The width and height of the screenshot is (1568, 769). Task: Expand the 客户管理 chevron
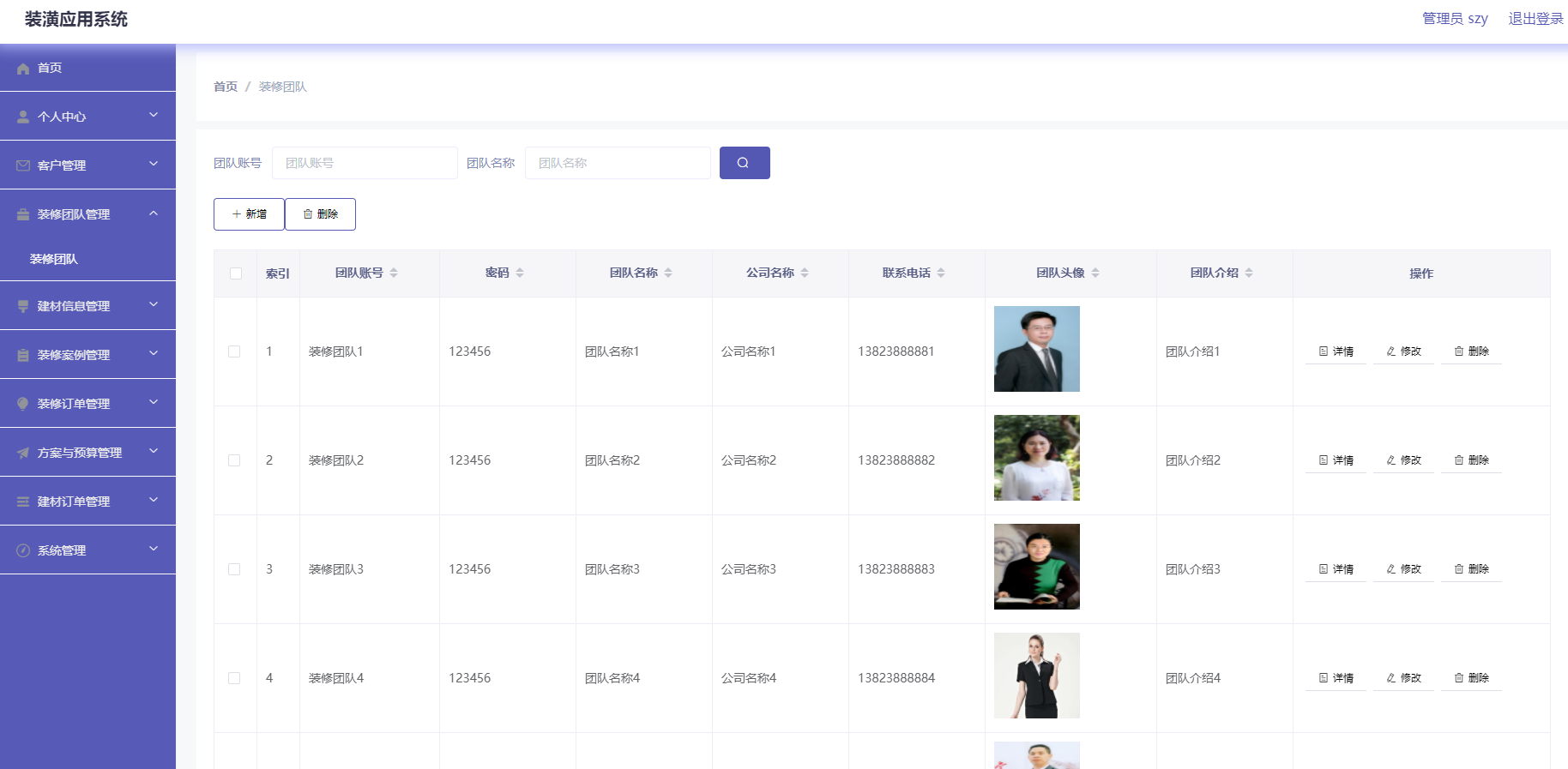coord(154,164)
